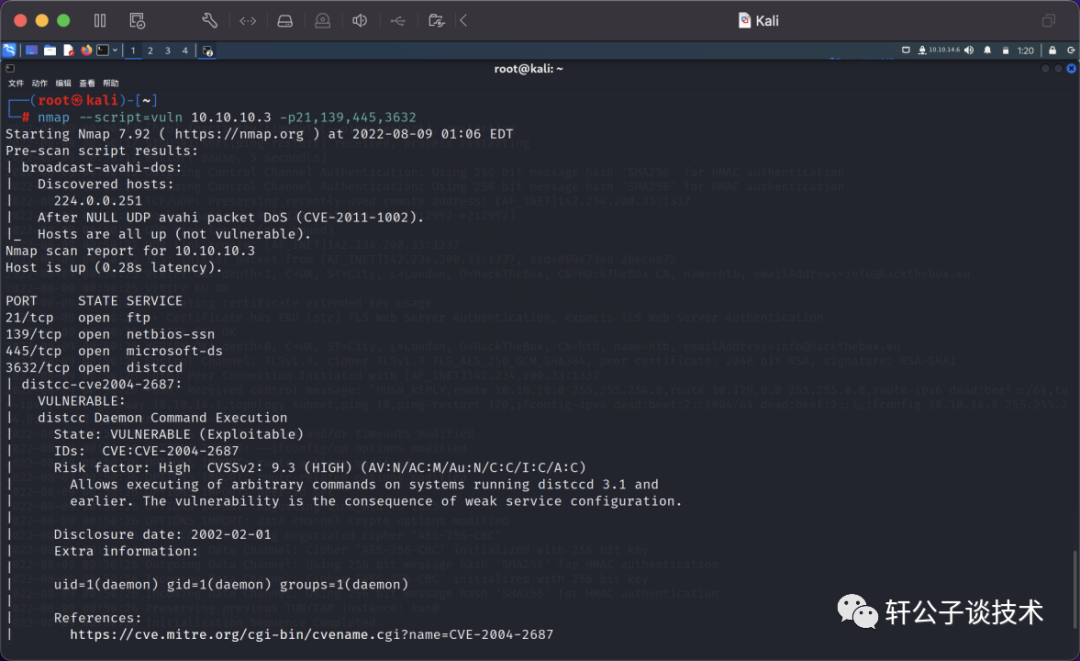Image resolution: width=1080 pixels, height=661 pixels.
Task: Click the 'PORT STATE SERVICE' header line
Action: [94, 301]
